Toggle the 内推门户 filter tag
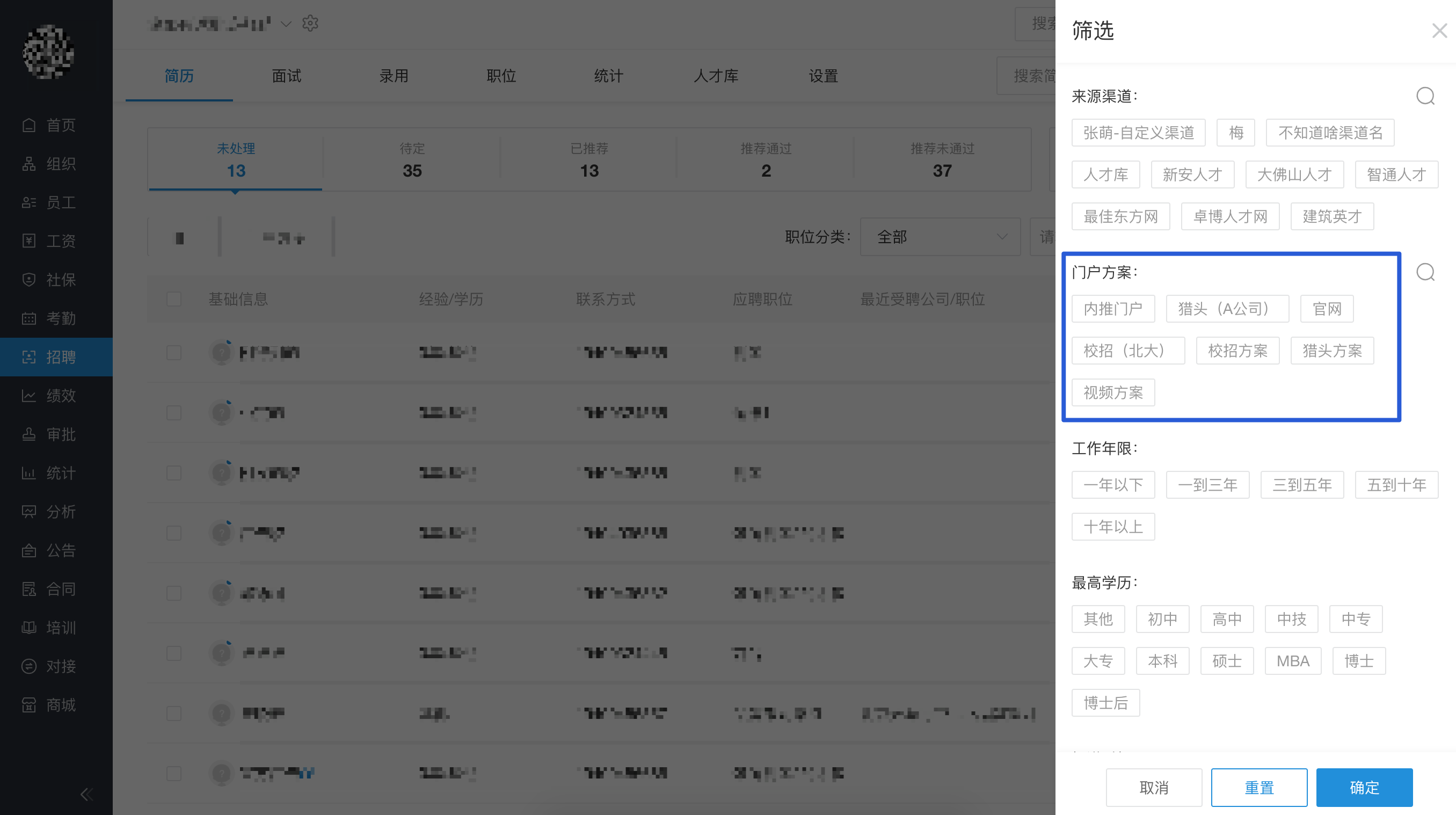Viewport: 1456px width, 815px height. (1113, 309)
